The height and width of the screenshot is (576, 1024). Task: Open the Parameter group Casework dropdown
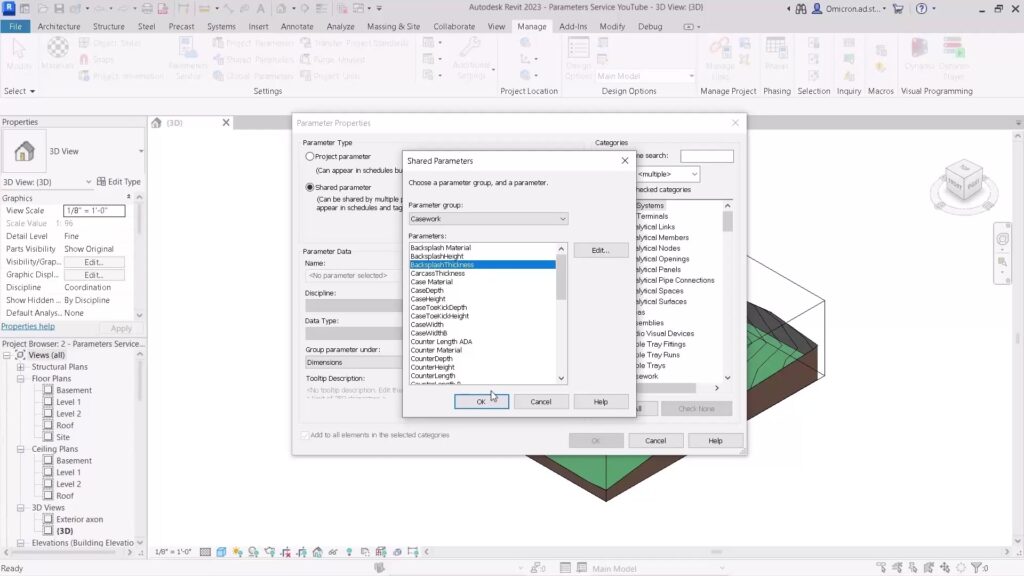pos(488,219)
